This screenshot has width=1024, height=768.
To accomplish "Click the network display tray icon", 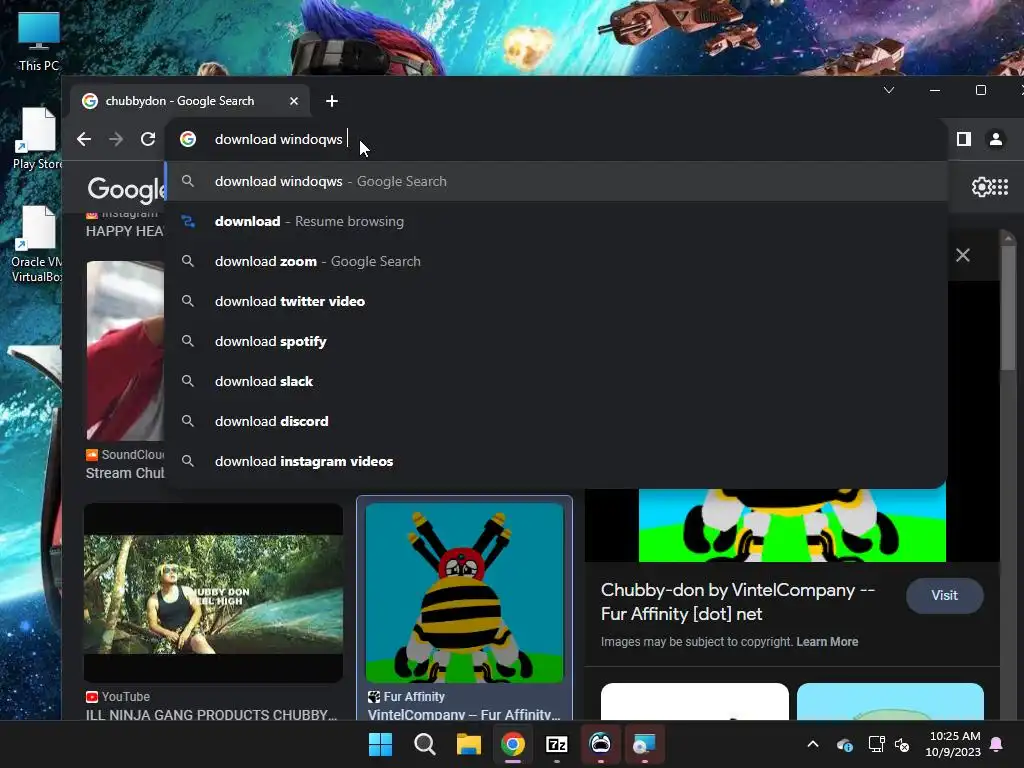I will coord(876,744).
